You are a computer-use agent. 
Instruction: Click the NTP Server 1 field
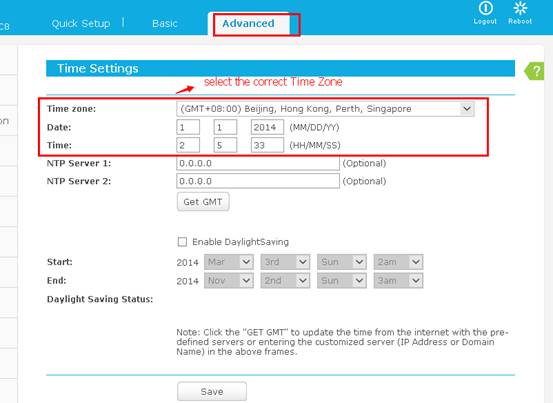coord(258,163)
